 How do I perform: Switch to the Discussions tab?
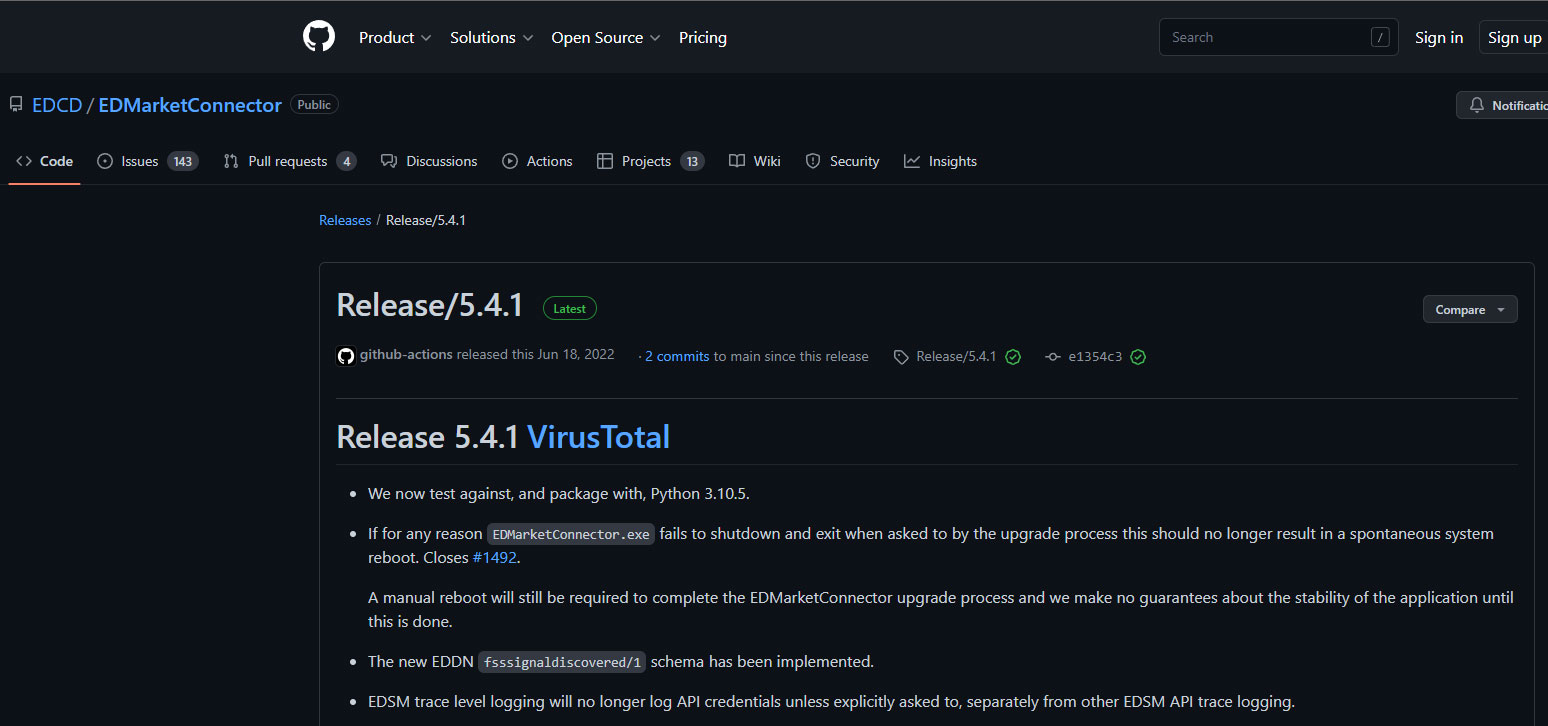(429, 161)
